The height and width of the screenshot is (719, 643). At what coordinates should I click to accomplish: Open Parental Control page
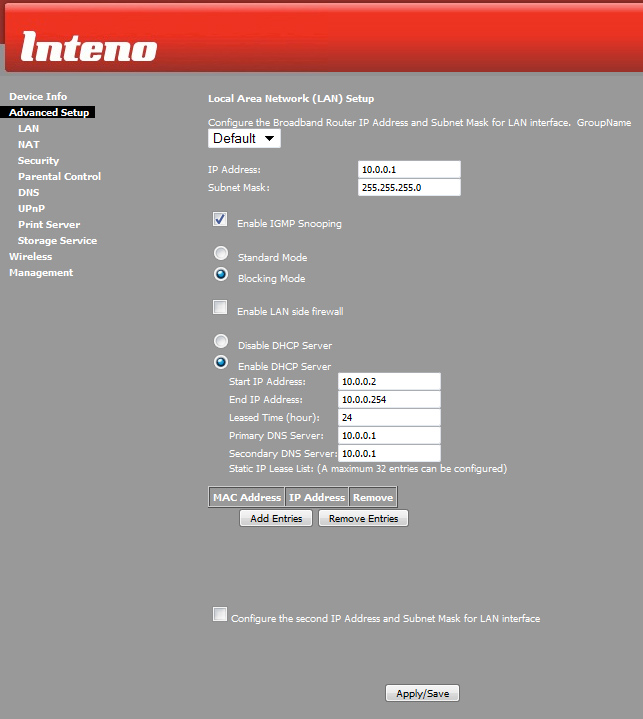pyautogui.click(x=59, y=177)
